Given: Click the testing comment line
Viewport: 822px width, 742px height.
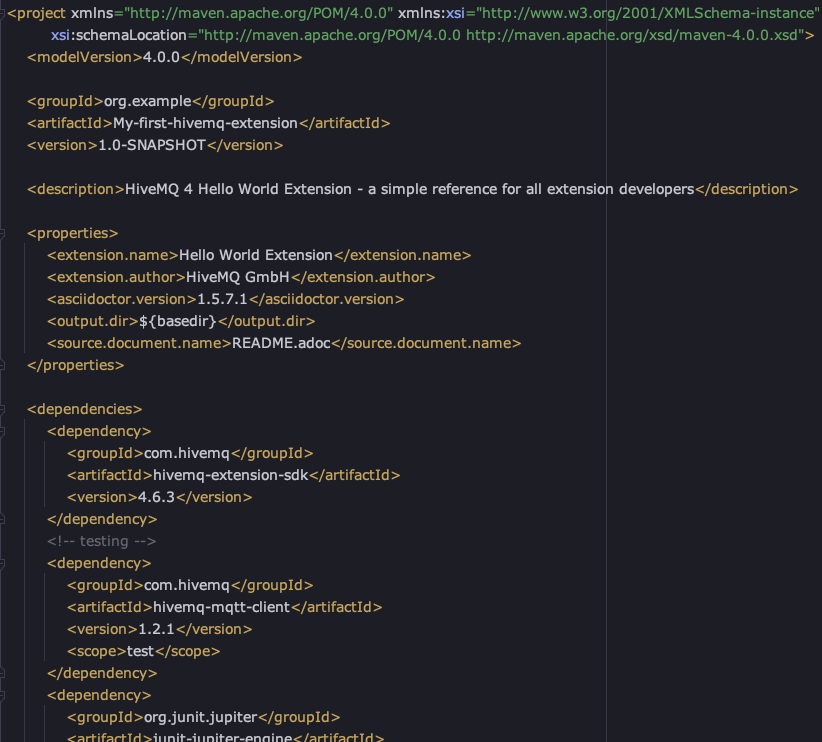Looking at the screenshot, I should [103, 541].
